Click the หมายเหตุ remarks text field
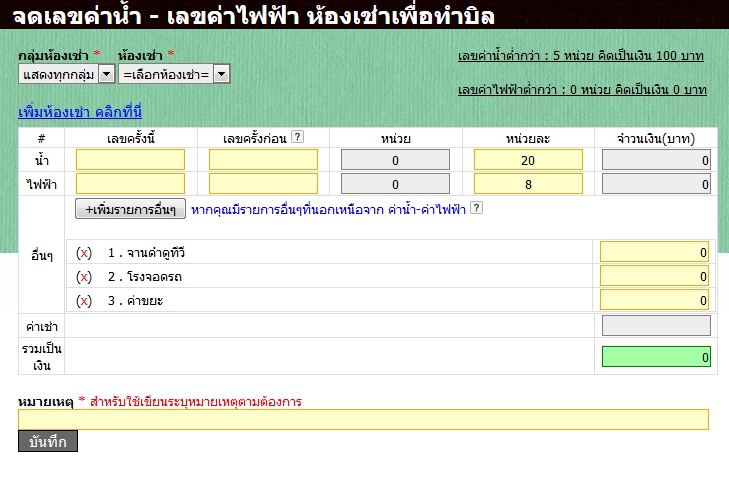Viewport: 729px width, 478px height. (363, 419)
